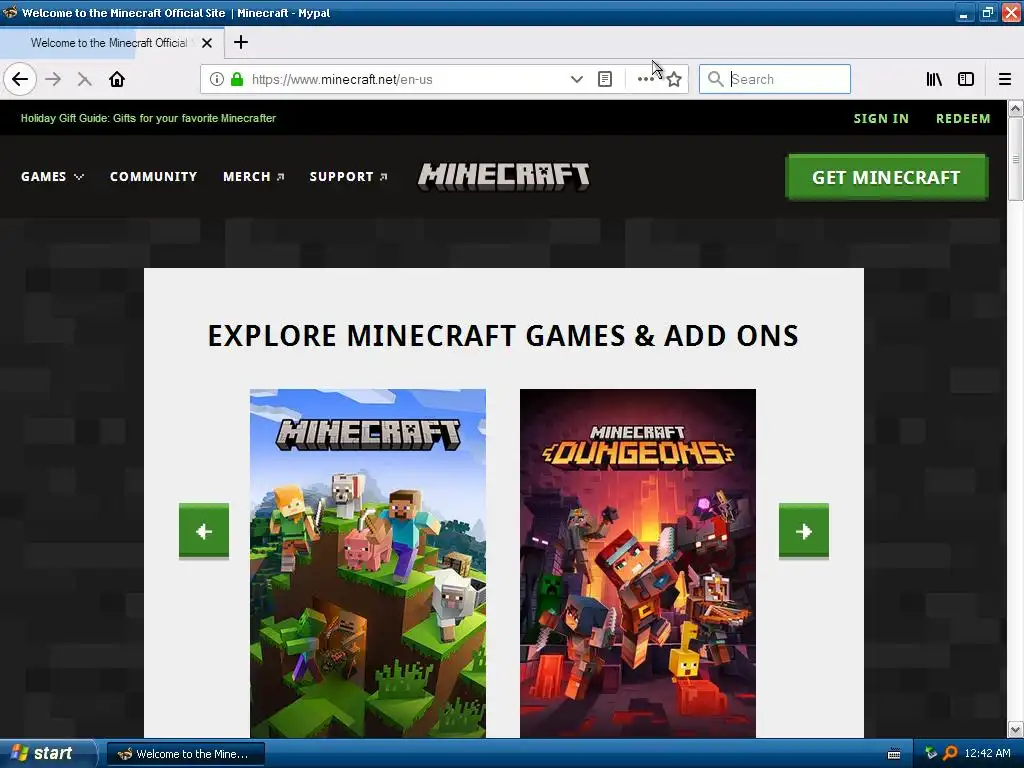This screenshot has width=1024, height=768.
Task: Click the Minecraft logo in the header
Action: [504, 176]
